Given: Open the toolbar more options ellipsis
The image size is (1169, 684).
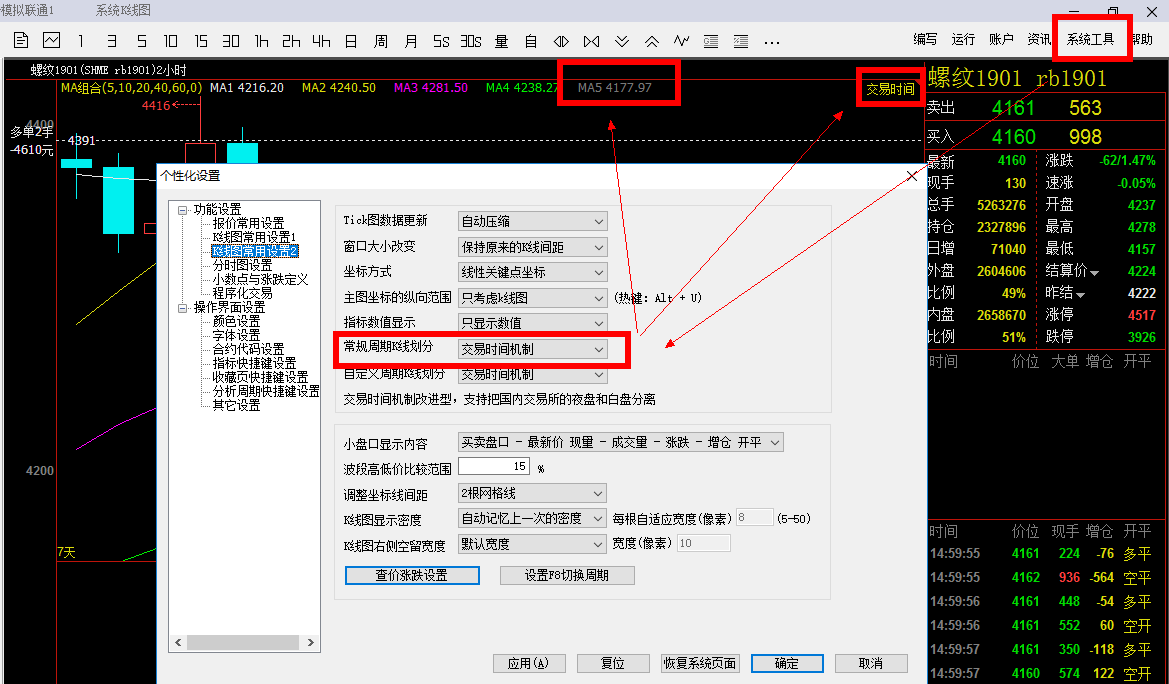Looking at the screenshot, I should 772,43.
